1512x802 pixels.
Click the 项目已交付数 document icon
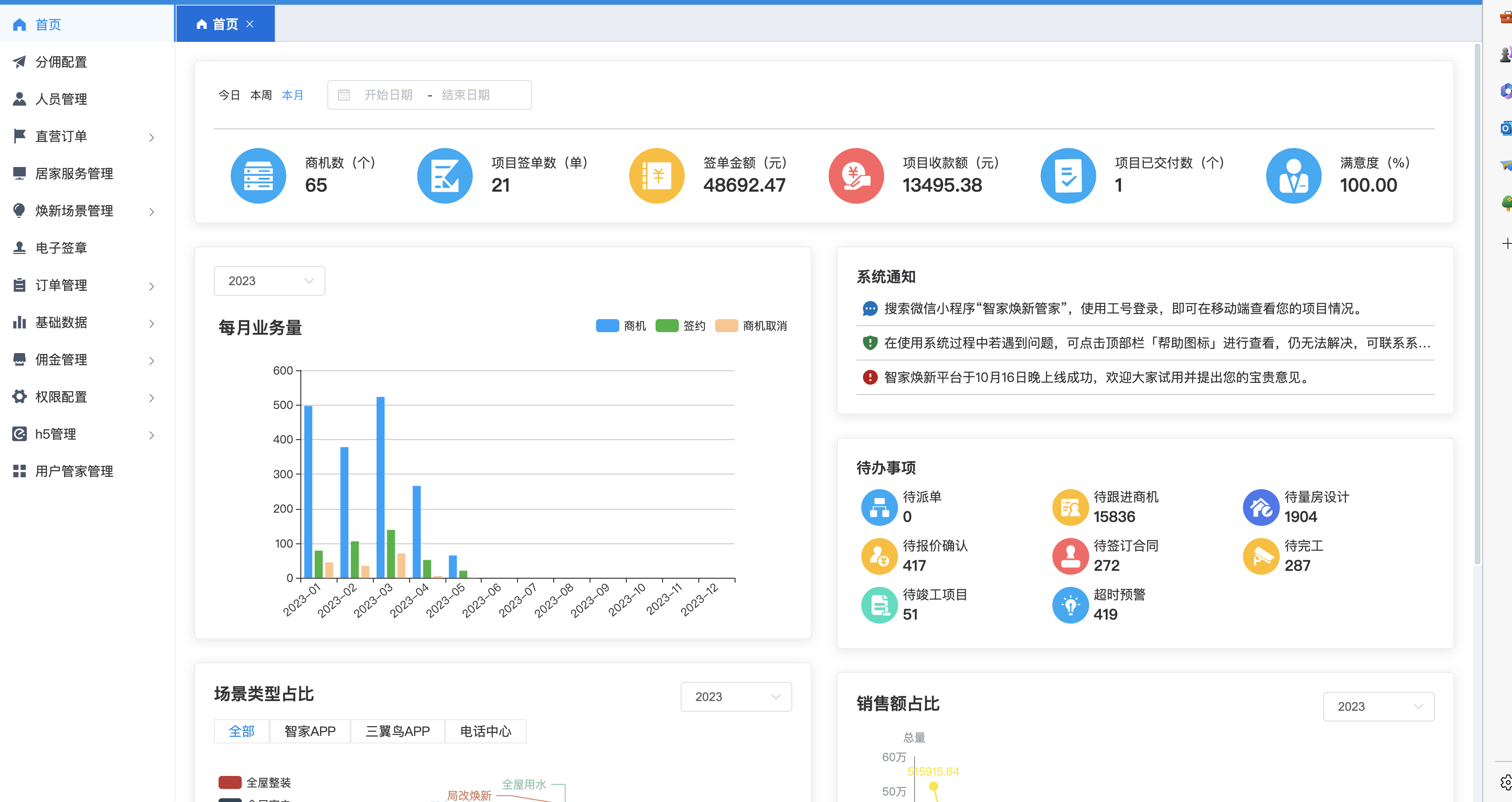pyautogui.click(x=1068, y=175)
